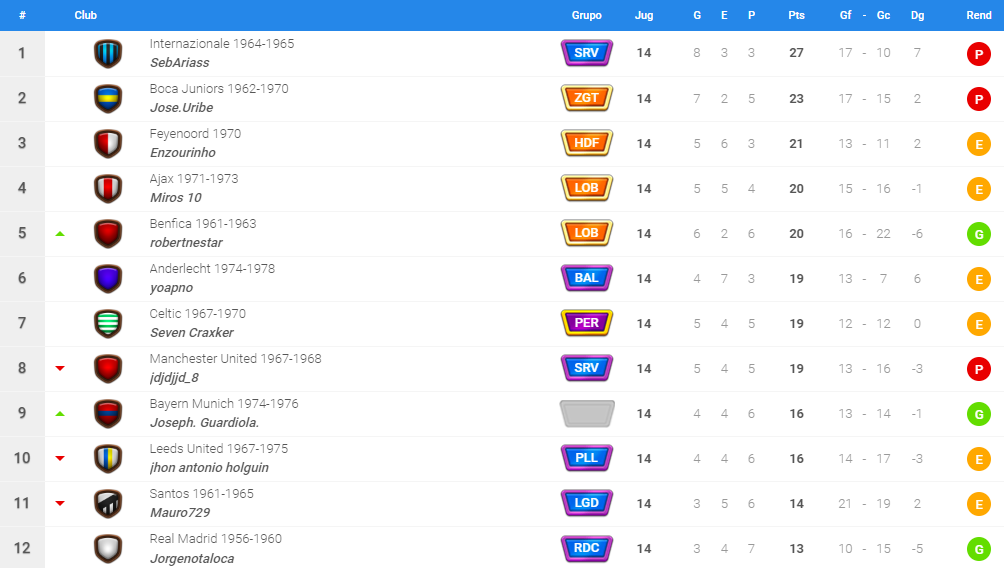1004x568 pixels.
Task: Click the Internazionale 1964-1965 club shield icon
Action: pos(108,54)
